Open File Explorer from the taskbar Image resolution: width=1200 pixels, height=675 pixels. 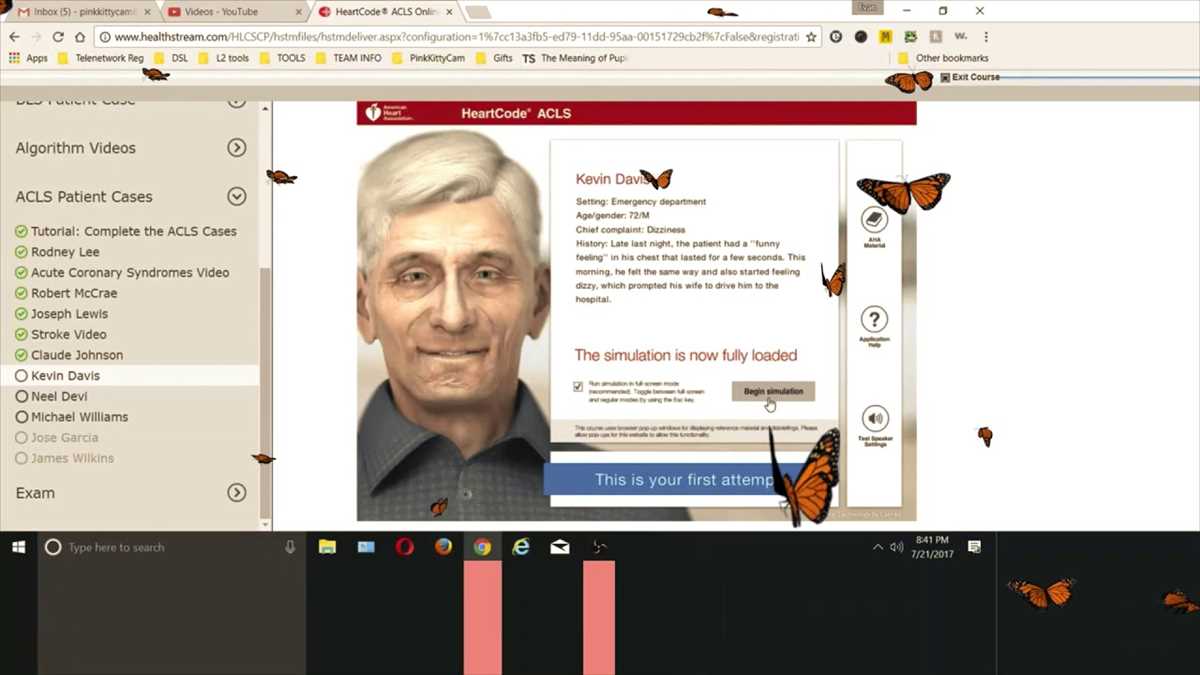[327, 547]
